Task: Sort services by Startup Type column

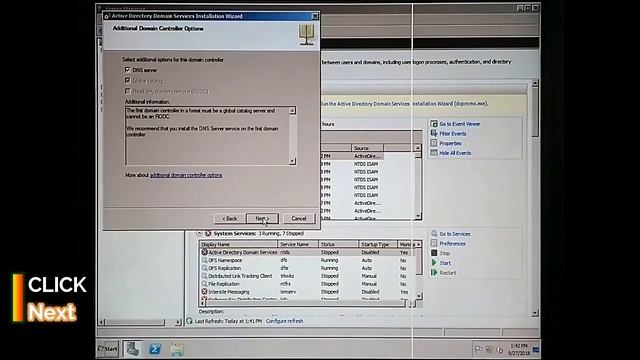Action: [378, 244]
